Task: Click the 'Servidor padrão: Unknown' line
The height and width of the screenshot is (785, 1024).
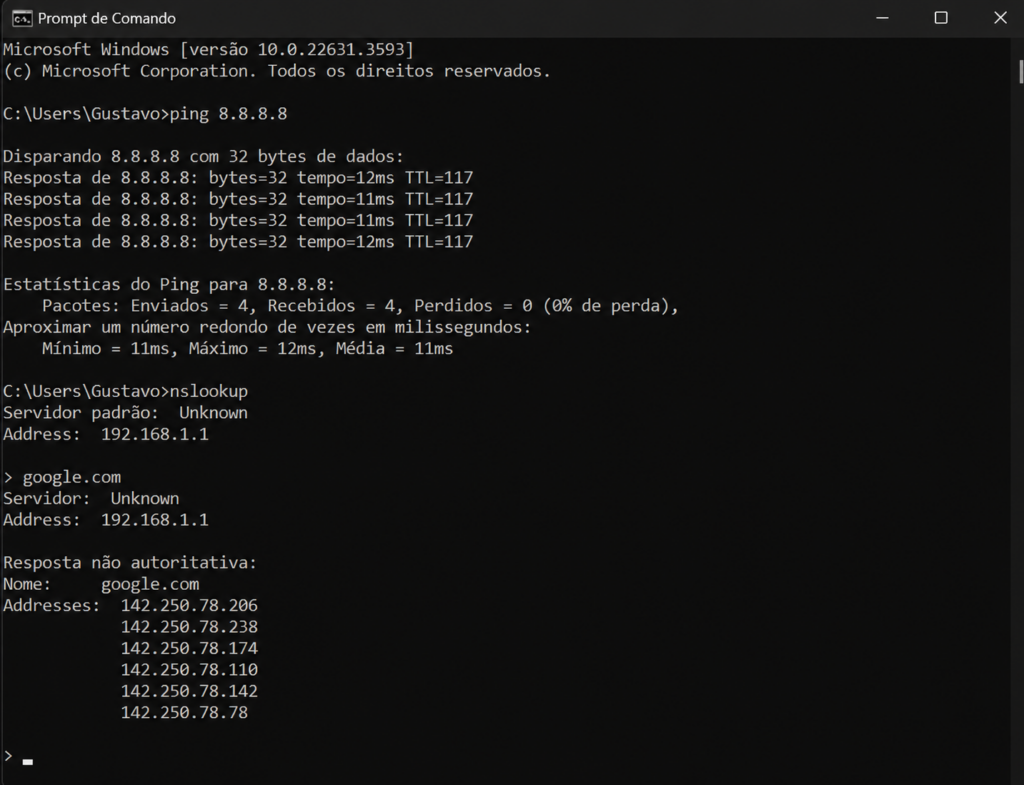Action: (x=125, y=413)
